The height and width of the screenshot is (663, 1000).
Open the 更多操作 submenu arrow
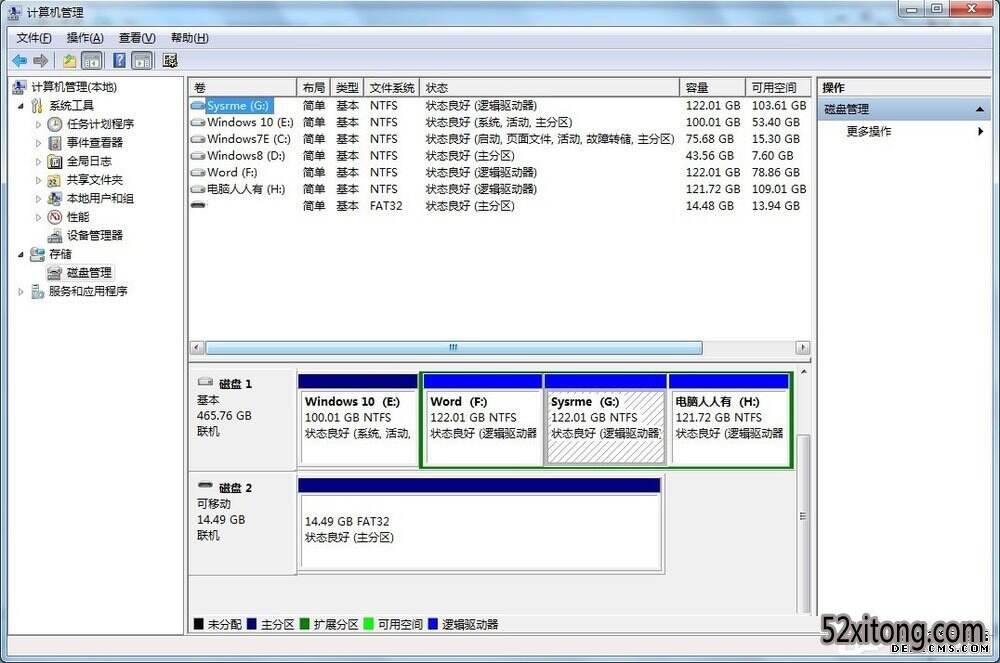point(980,131)
